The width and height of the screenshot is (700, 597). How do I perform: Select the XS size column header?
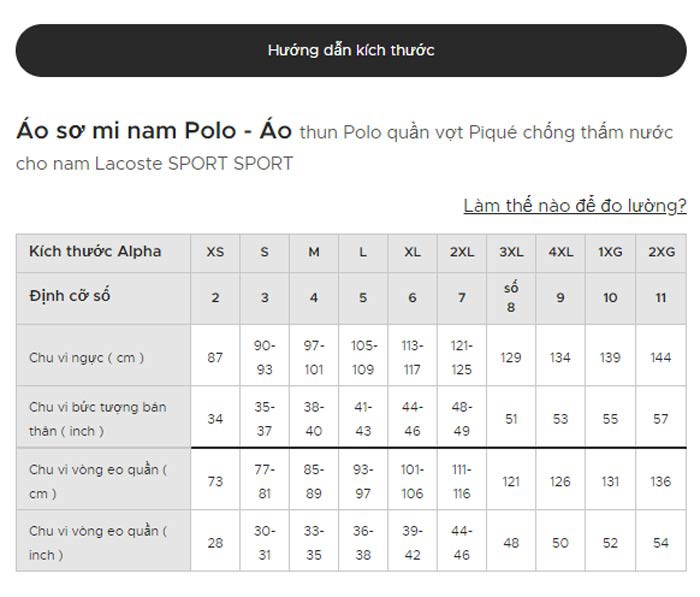coord(215,252)
